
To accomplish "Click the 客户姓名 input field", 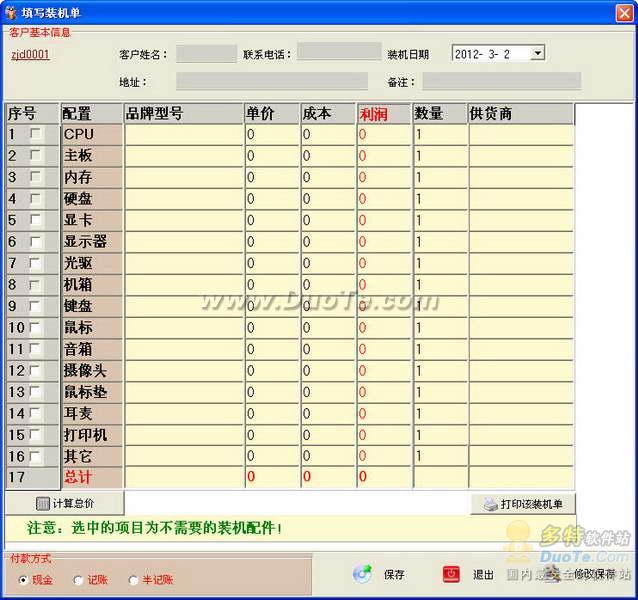I will (205, 54).
